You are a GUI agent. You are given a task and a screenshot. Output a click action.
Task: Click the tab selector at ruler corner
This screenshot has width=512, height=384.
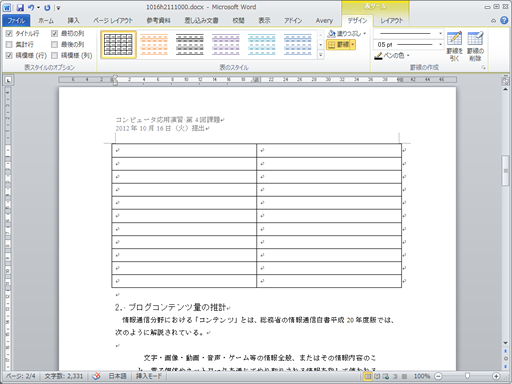8,80
